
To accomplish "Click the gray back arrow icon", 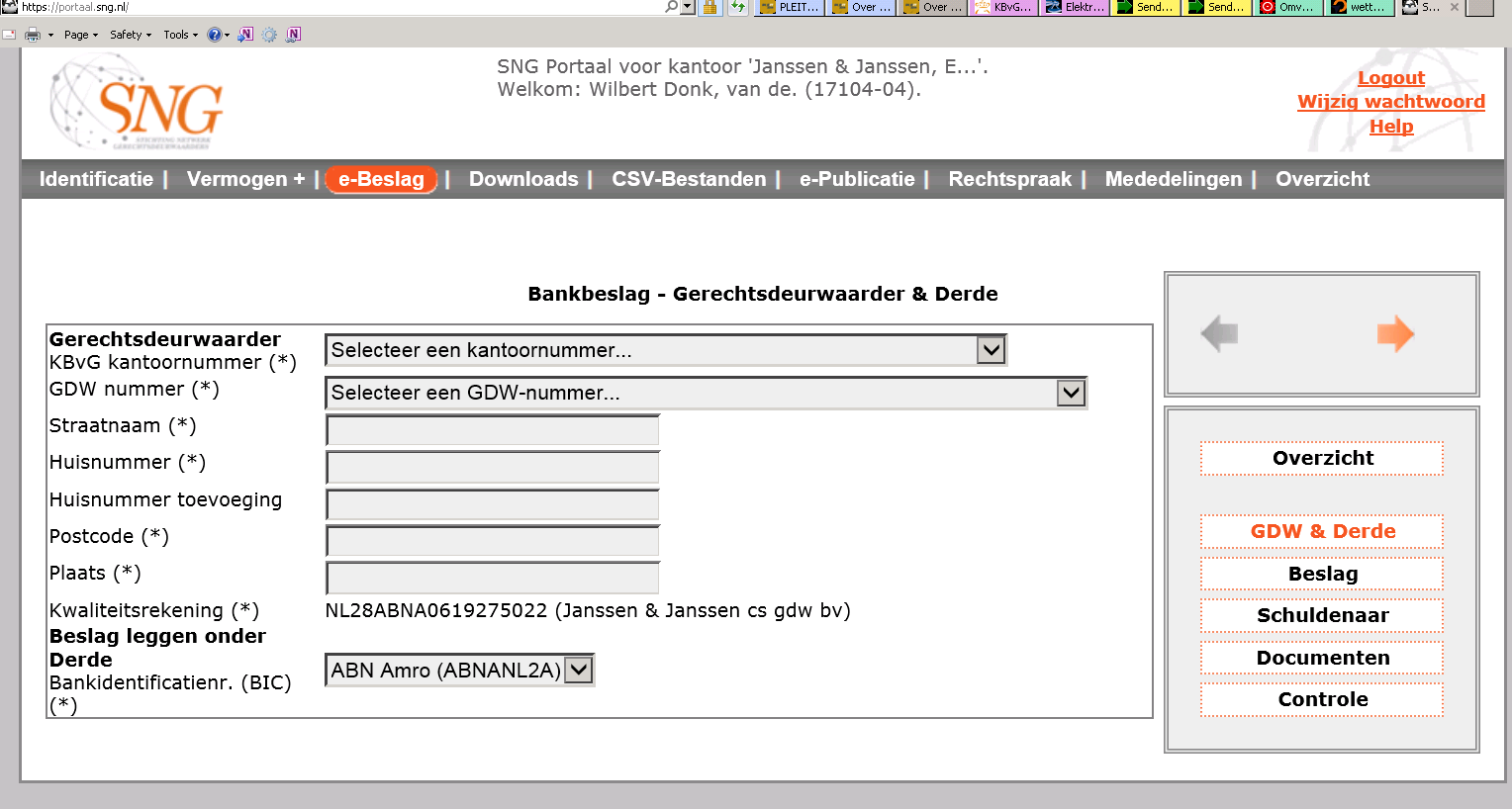I will pos(1219,334).
